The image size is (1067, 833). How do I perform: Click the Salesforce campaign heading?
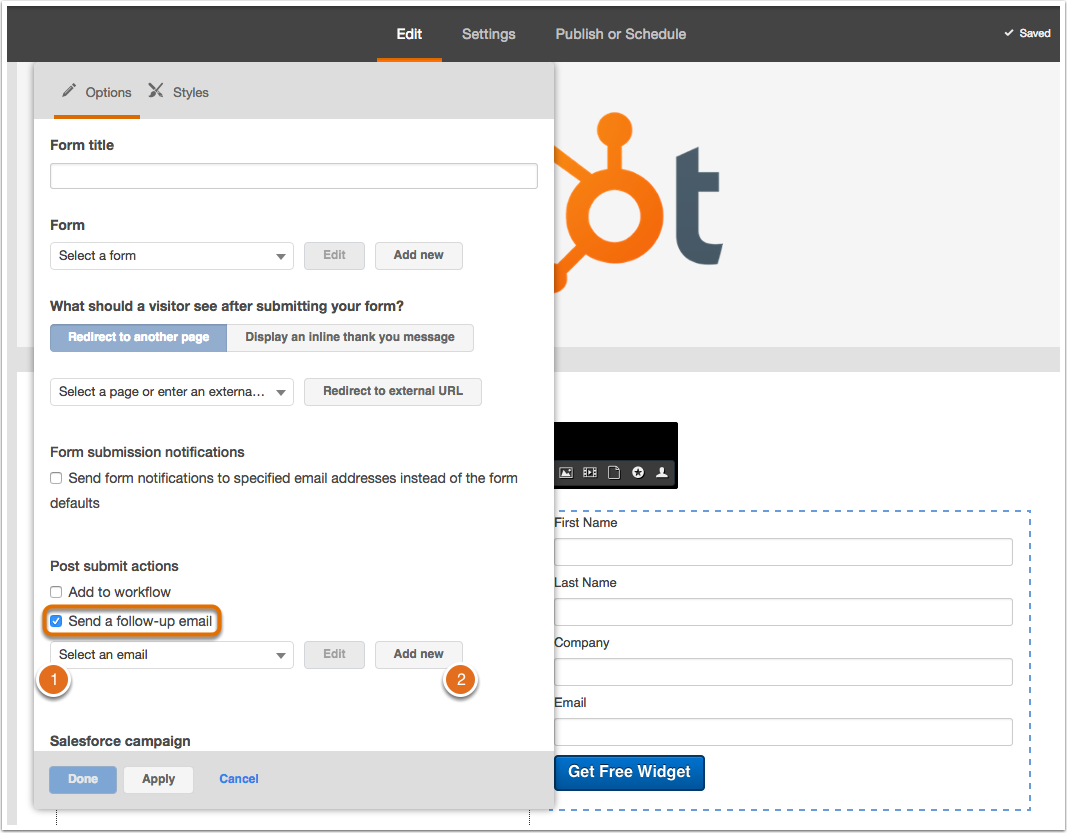point(120,741)
